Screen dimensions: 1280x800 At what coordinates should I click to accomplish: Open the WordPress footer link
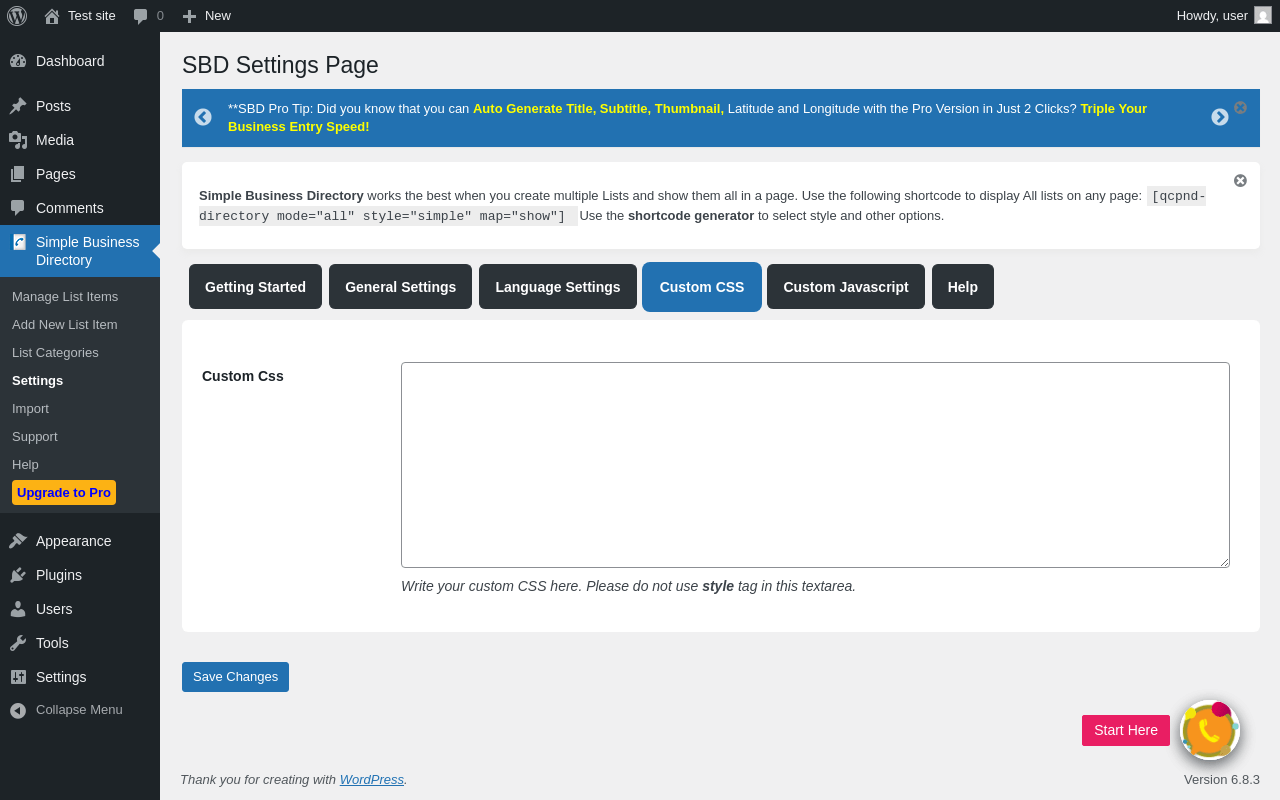[372, 779]
